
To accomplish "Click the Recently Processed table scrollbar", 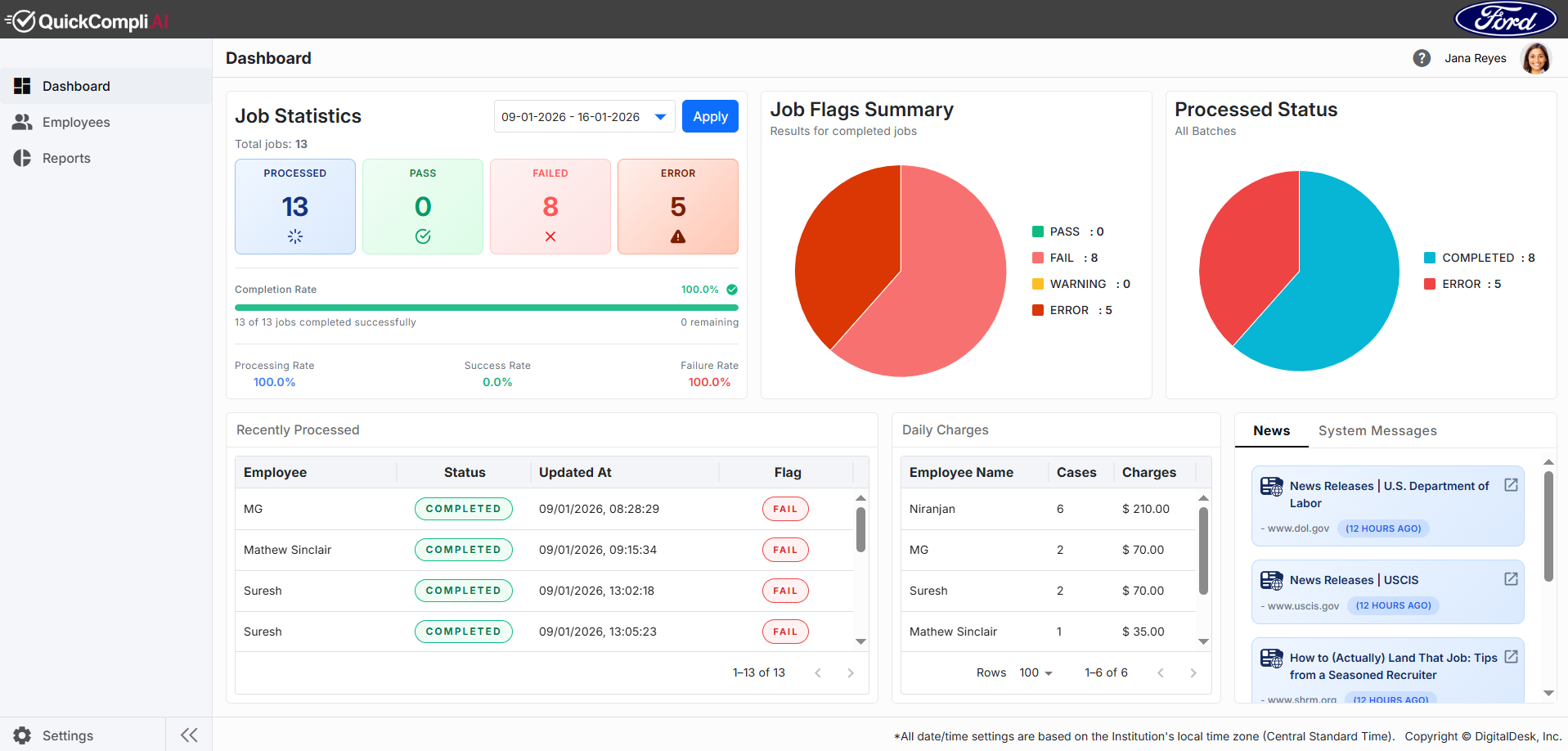I will pyautogui.click(x=860, y=530).
